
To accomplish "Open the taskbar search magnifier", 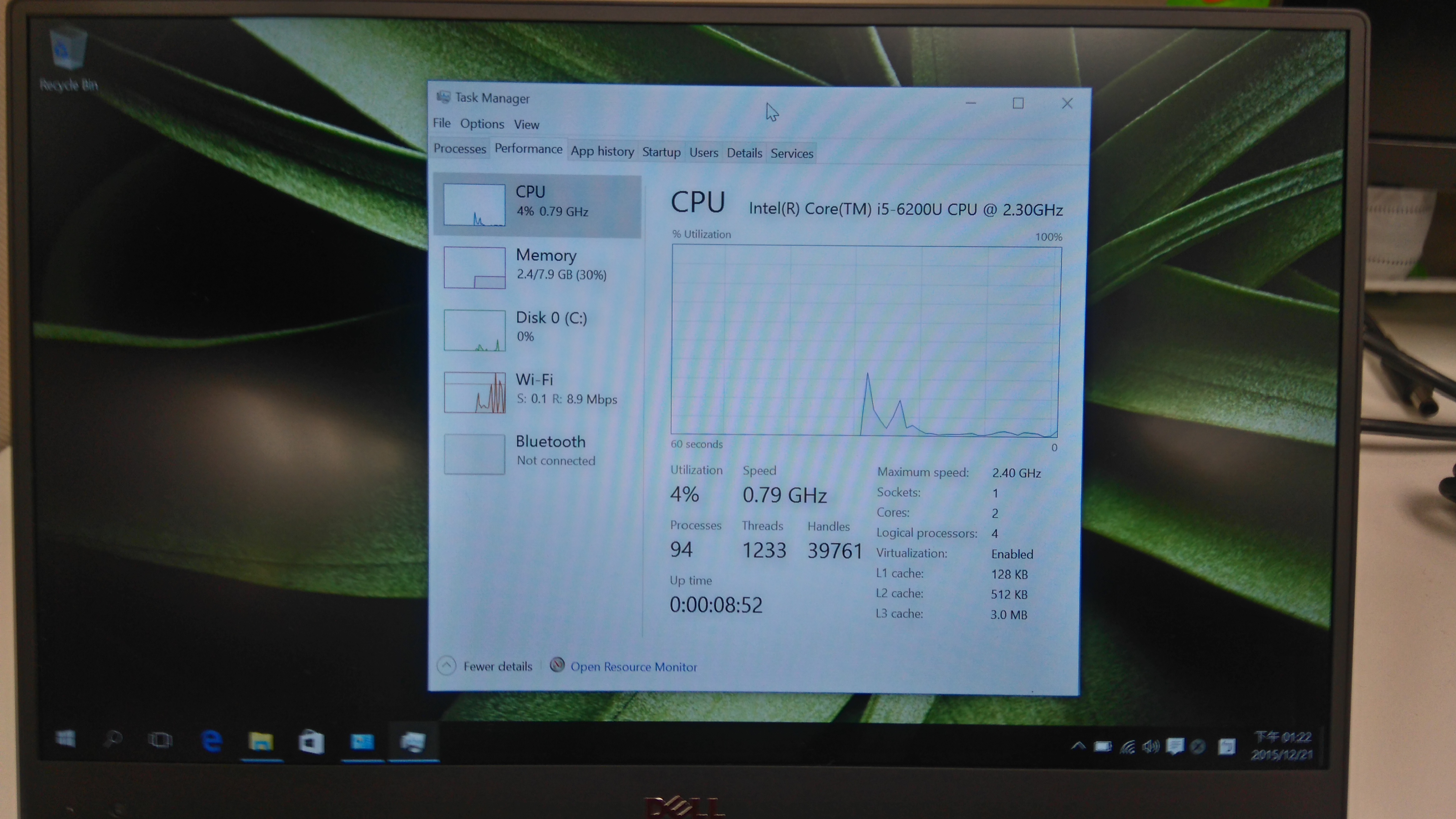I will 113,739.
